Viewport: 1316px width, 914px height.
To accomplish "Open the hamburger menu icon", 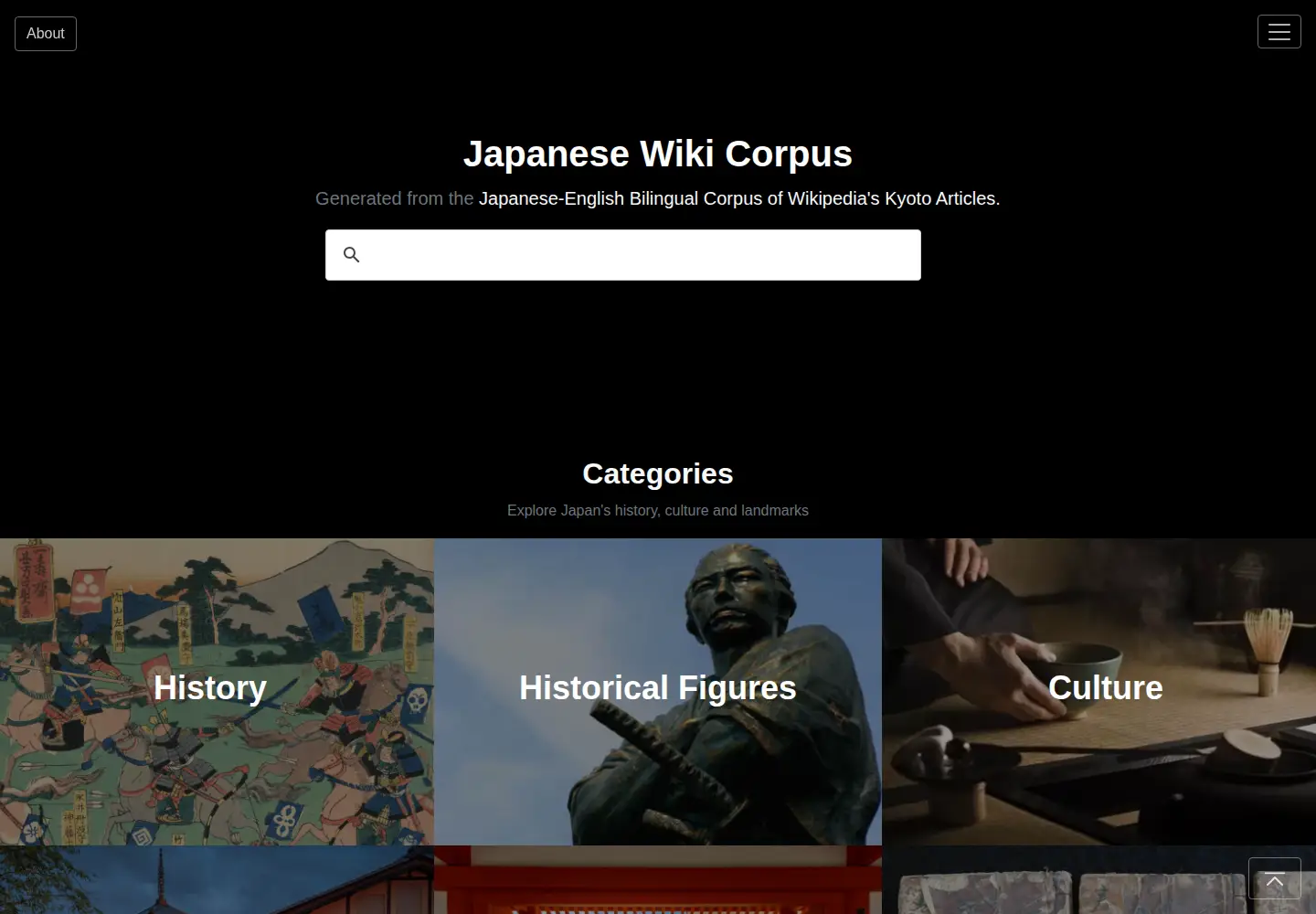I will click(x=1279, y=32).
